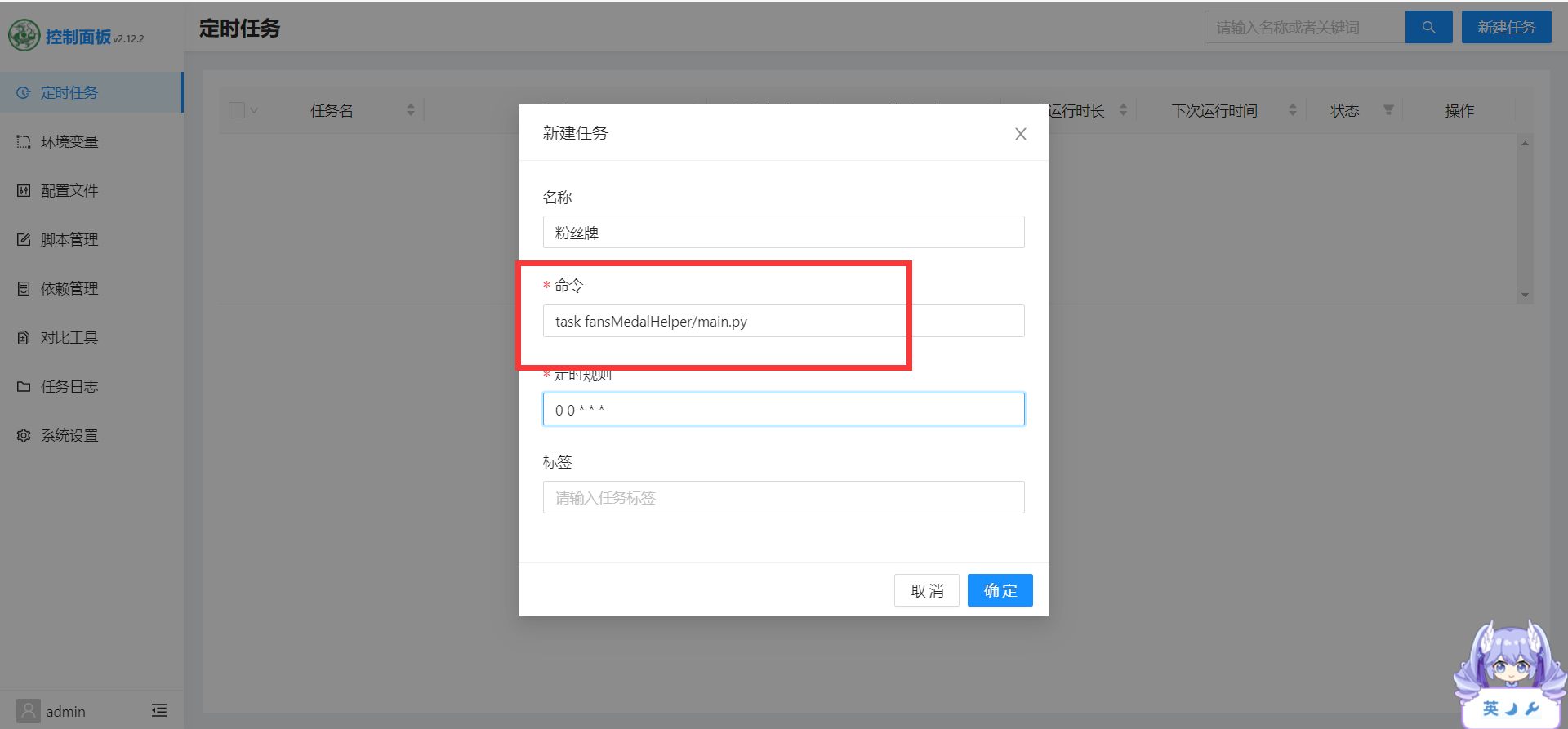Image resolution: width=1568 pixels, height=729 pixels.
Task: Close the 新建任务 dialog with X
Action: [x=1020, y=134]
